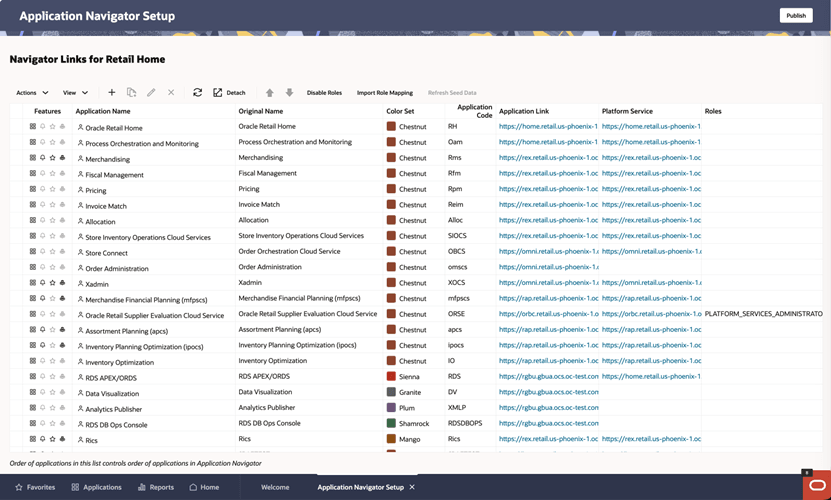Click the Refresh toolbar icon

(x=197, y=92)
